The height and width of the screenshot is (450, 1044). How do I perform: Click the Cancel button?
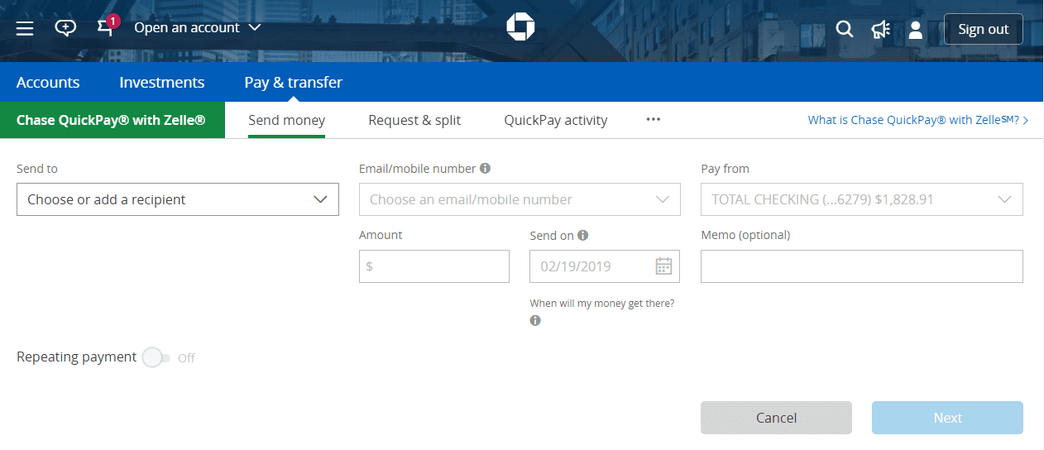pyautogui.click(x=776, y=418)
